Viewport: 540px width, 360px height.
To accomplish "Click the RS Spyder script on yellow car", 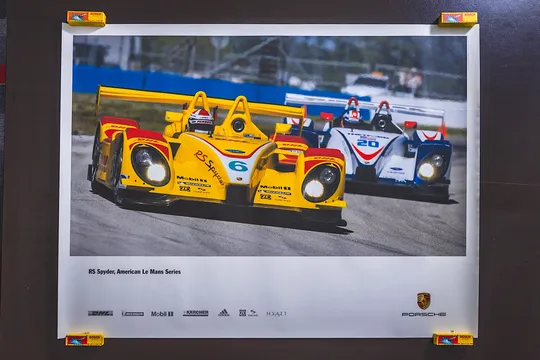I will 209,167.
